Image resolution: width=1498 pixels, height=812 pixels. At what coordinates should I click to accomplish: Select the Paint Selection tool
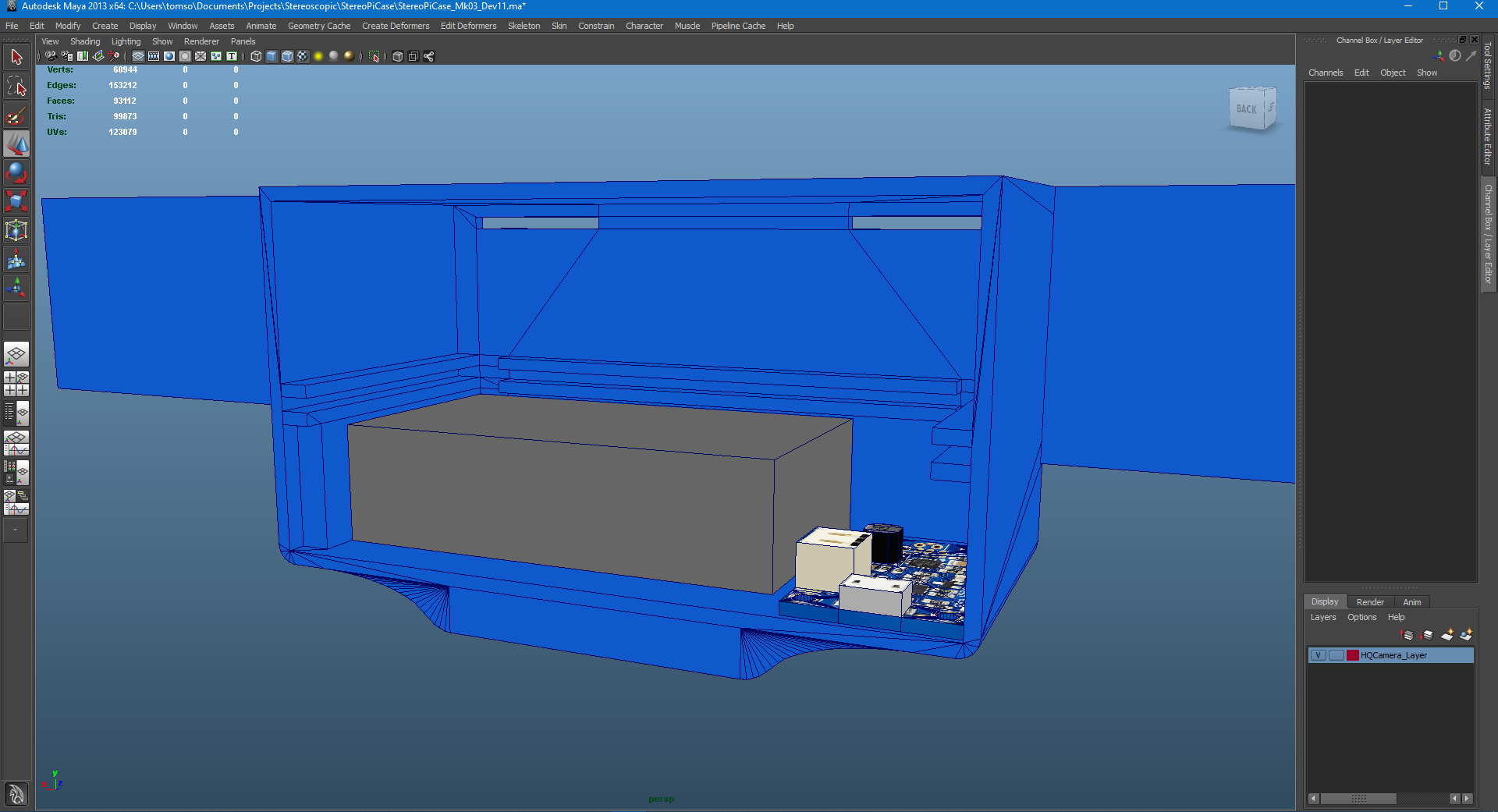16,115
